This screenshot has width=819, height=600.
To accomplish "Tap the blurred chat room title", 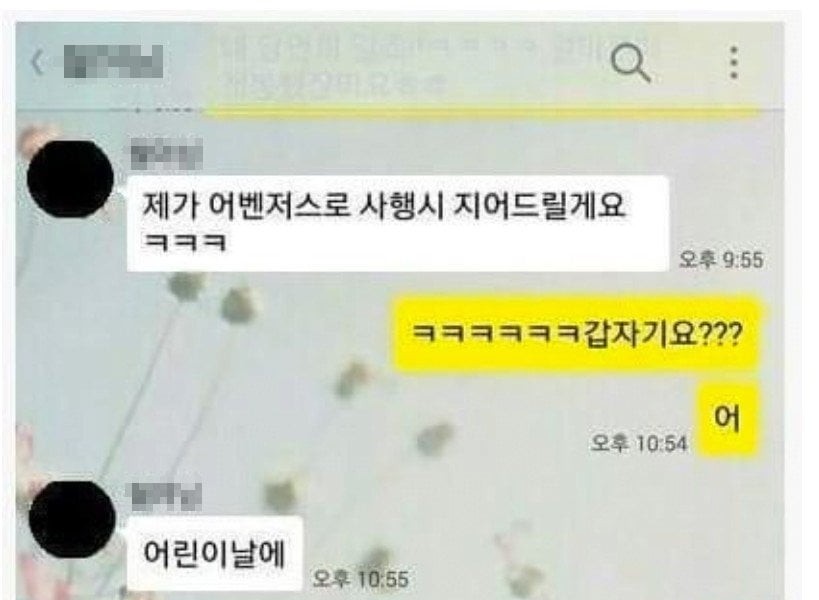I will click(113, 62).
